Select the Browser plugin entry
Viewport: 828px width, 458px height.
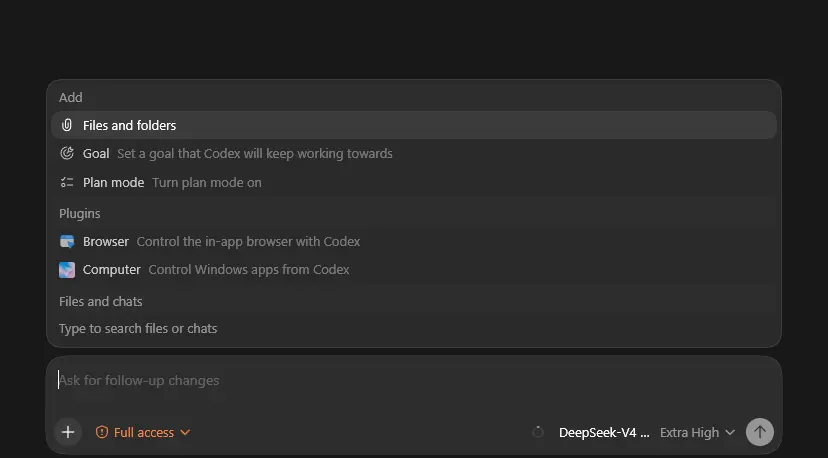coord(414,241)
